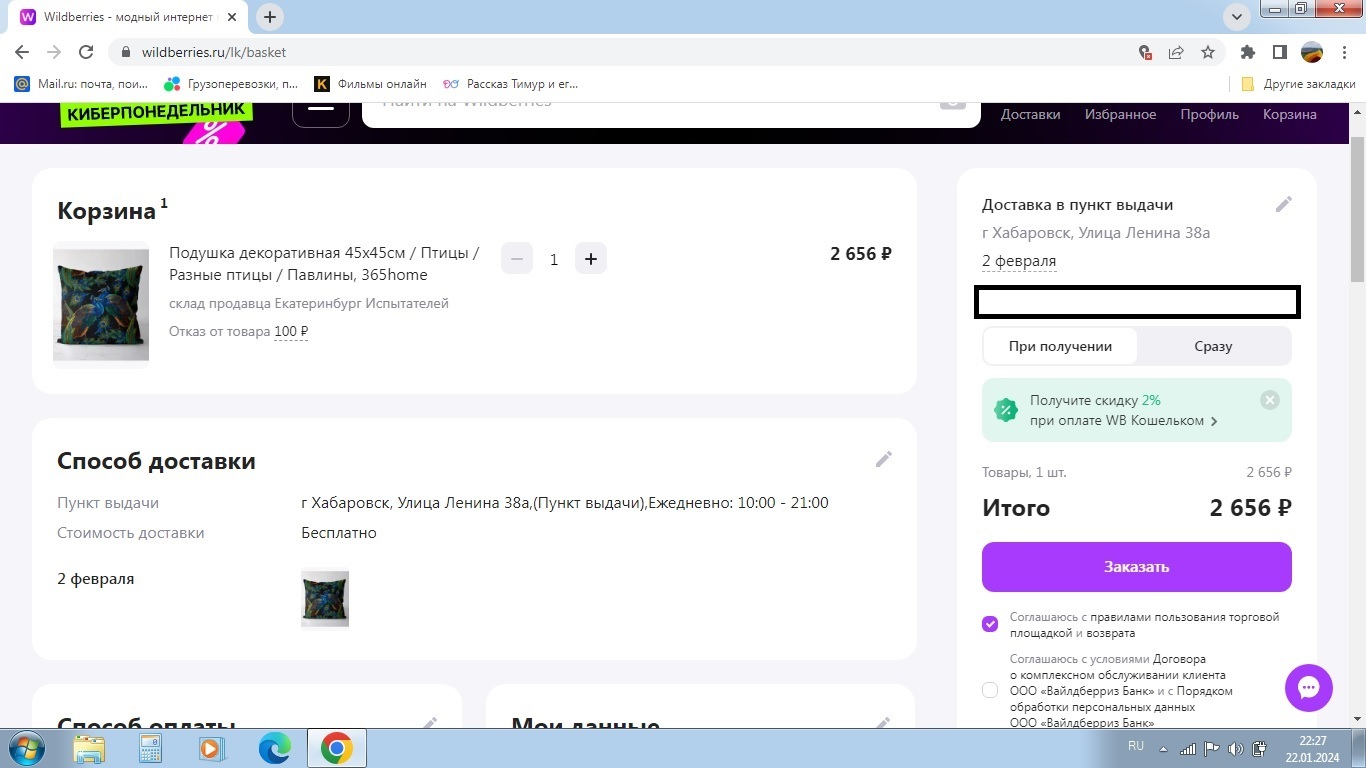Dismiss the WB Кошелёк discount banner

pos(1270,400)
